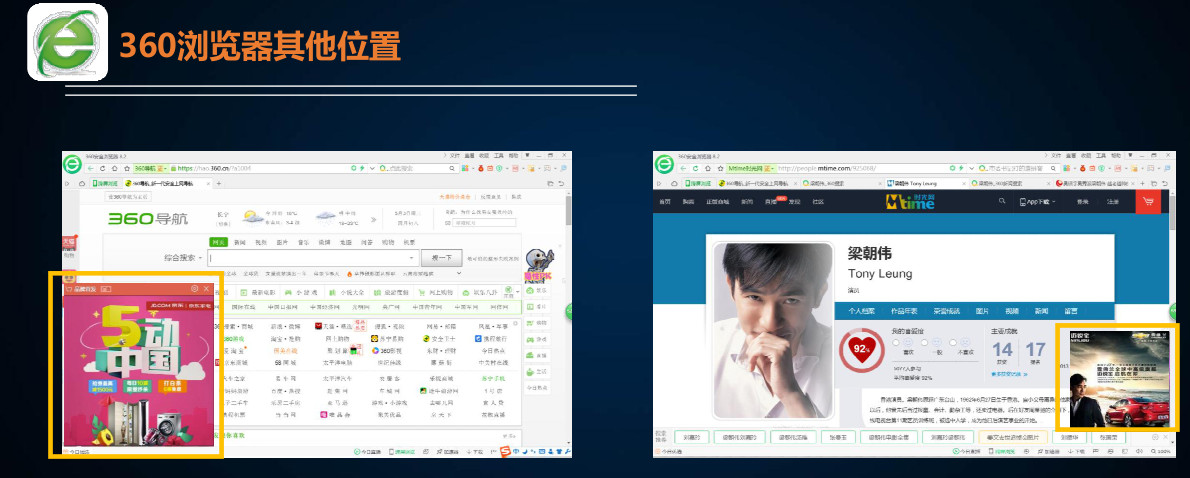Click the 17 nominations count
1190x478 pixels.
pos(1035,350)
